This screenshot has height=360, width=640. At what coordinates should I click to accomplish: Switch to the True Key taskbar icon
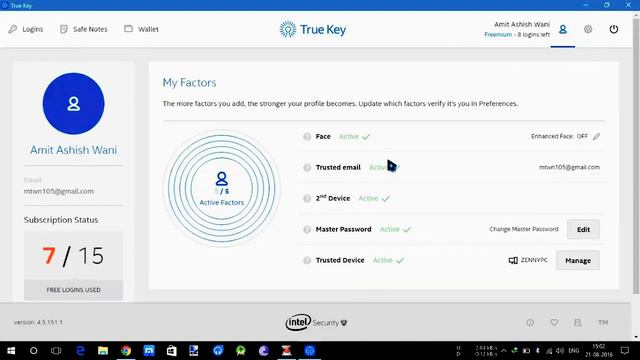309,351
